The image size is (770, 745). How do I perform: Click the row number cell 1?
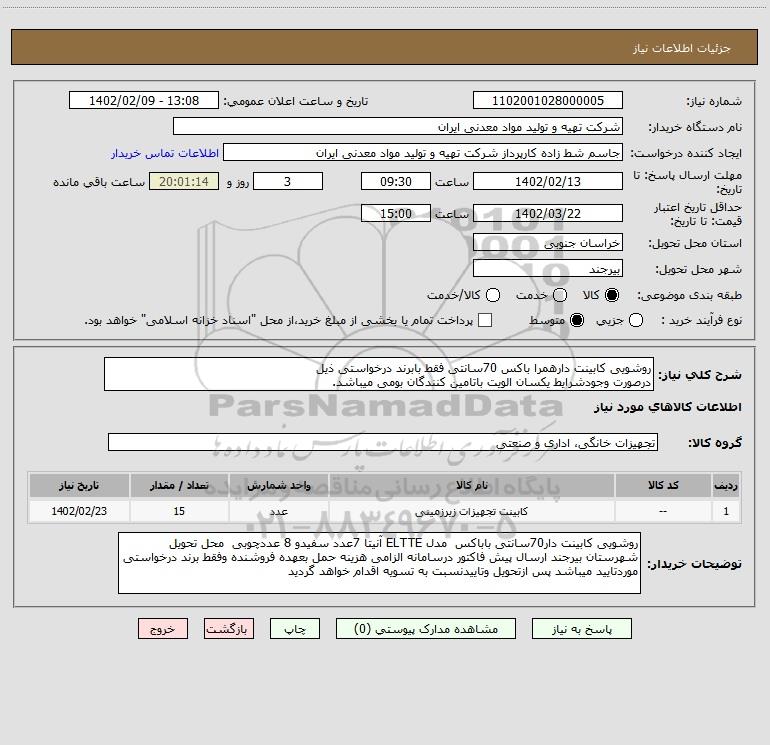(726, 511)
